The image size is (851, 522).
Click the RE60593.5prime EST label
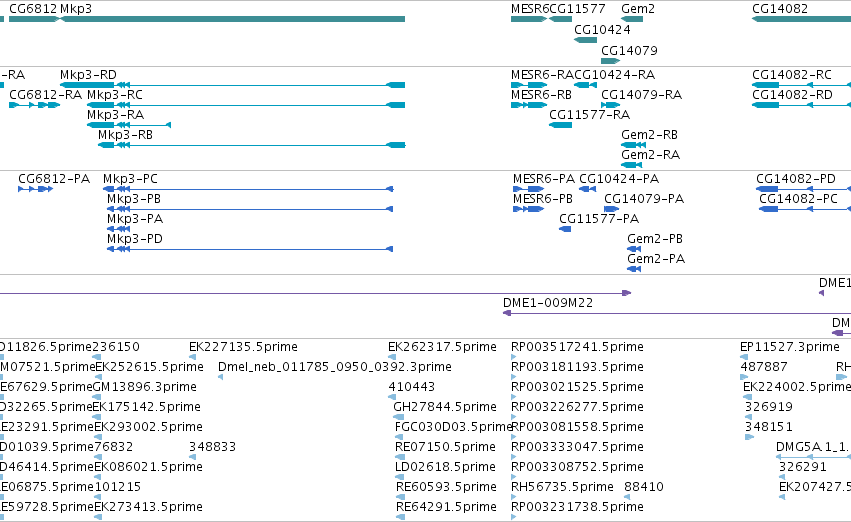(446, 488)
